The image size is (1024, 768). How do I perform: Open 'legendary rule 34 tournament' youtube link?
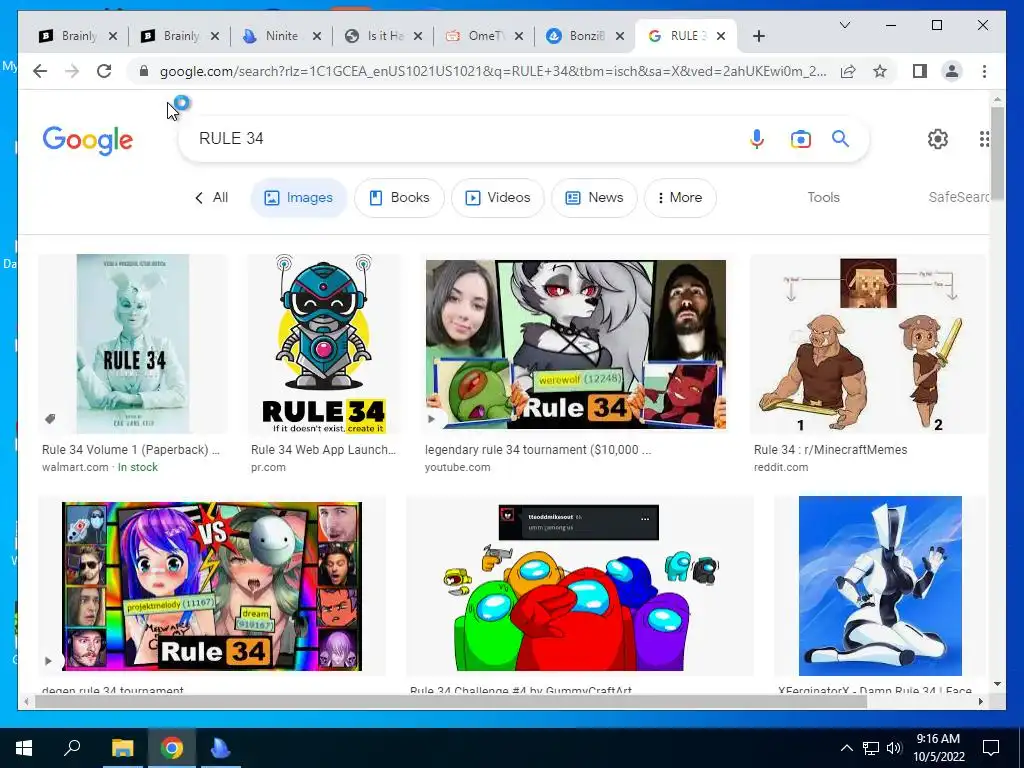[x=538, y=450]
